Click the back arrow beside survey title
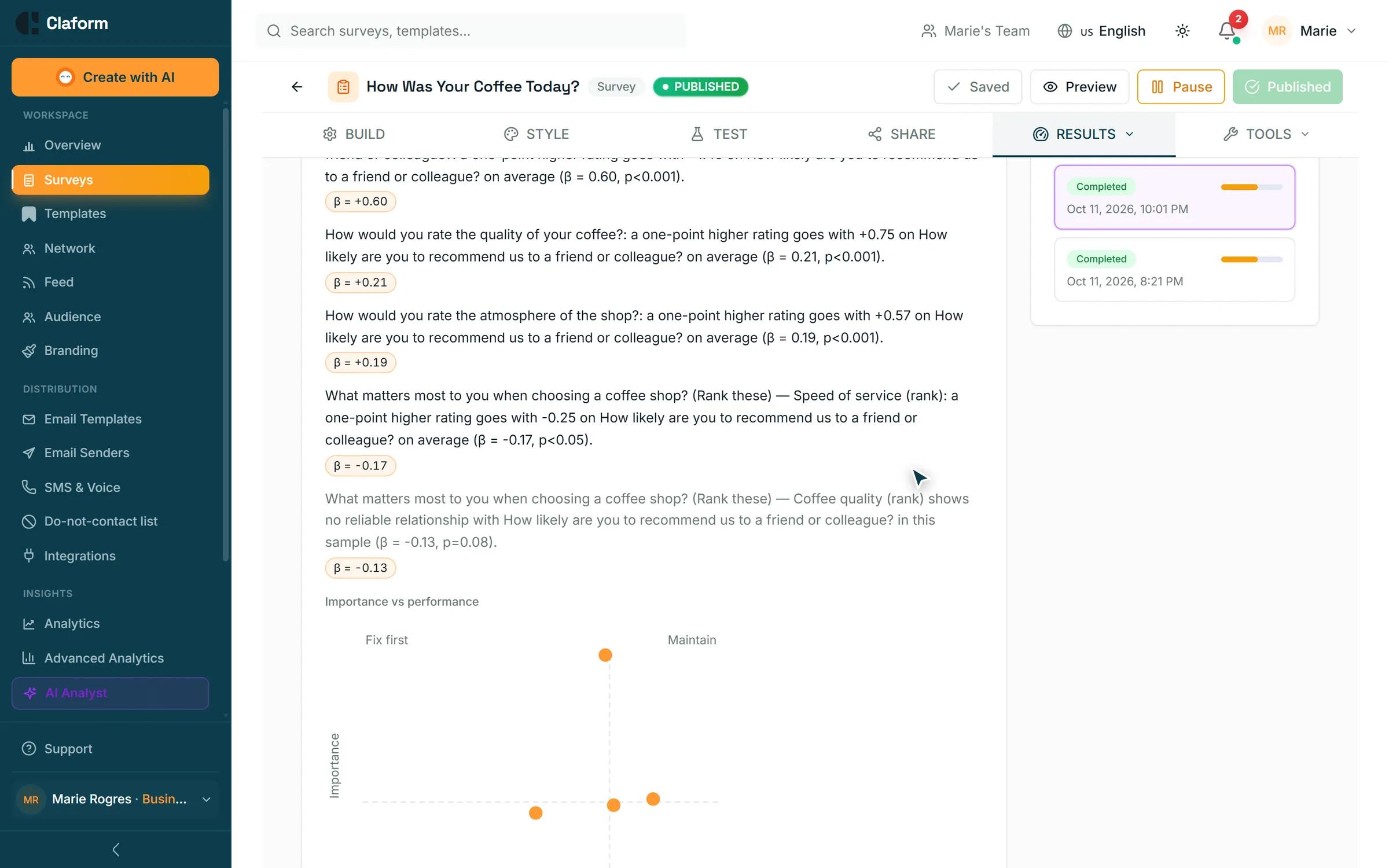Viewport: 1389px width, 868px height. pyautogui.click(x=297, y=87)
